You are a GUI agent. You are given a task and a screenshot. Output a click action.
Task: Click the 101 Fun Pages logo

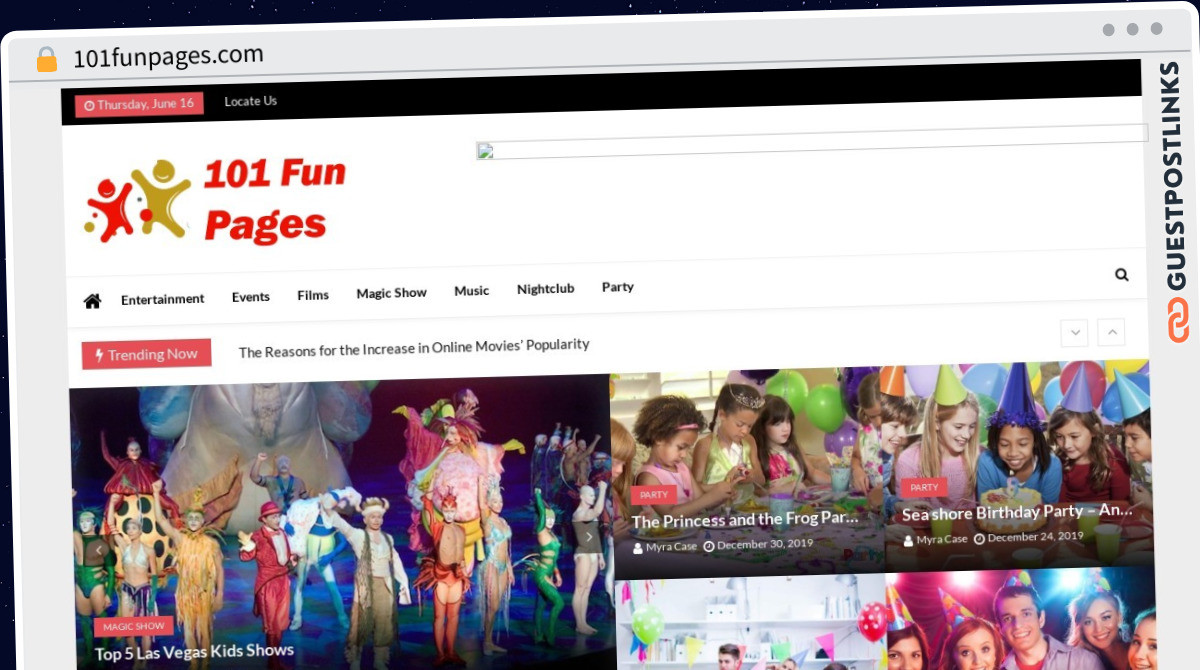click(215, 200)
